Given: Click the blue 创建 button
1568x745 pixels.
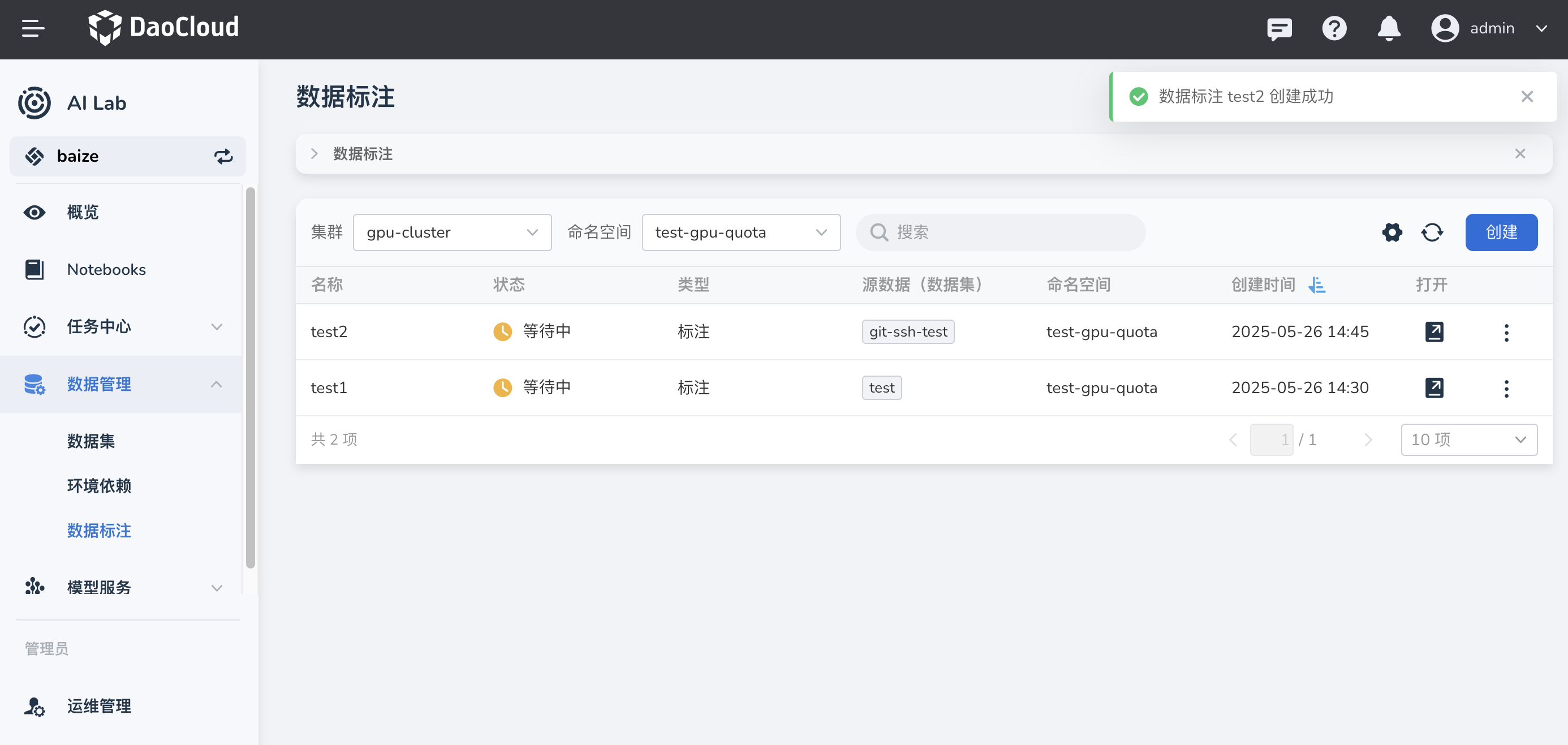Looking at the screenshot, I should (1501, 232).
